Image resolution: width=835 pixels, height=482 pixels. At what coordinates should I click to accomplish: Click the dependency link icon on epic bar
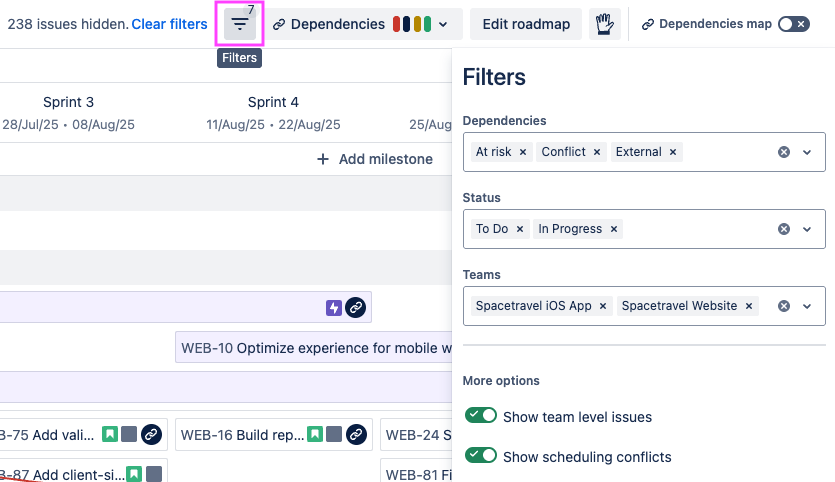coord(355,308)
